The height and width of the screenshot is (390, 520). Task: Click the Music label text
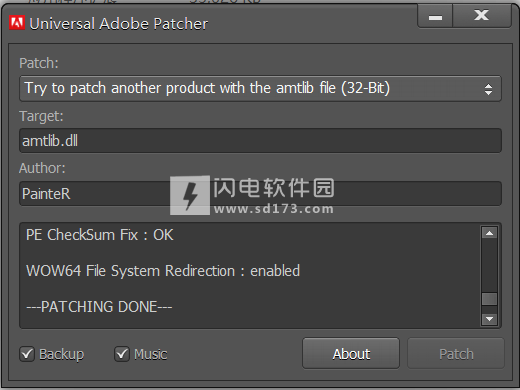click(x=151, y=354)
